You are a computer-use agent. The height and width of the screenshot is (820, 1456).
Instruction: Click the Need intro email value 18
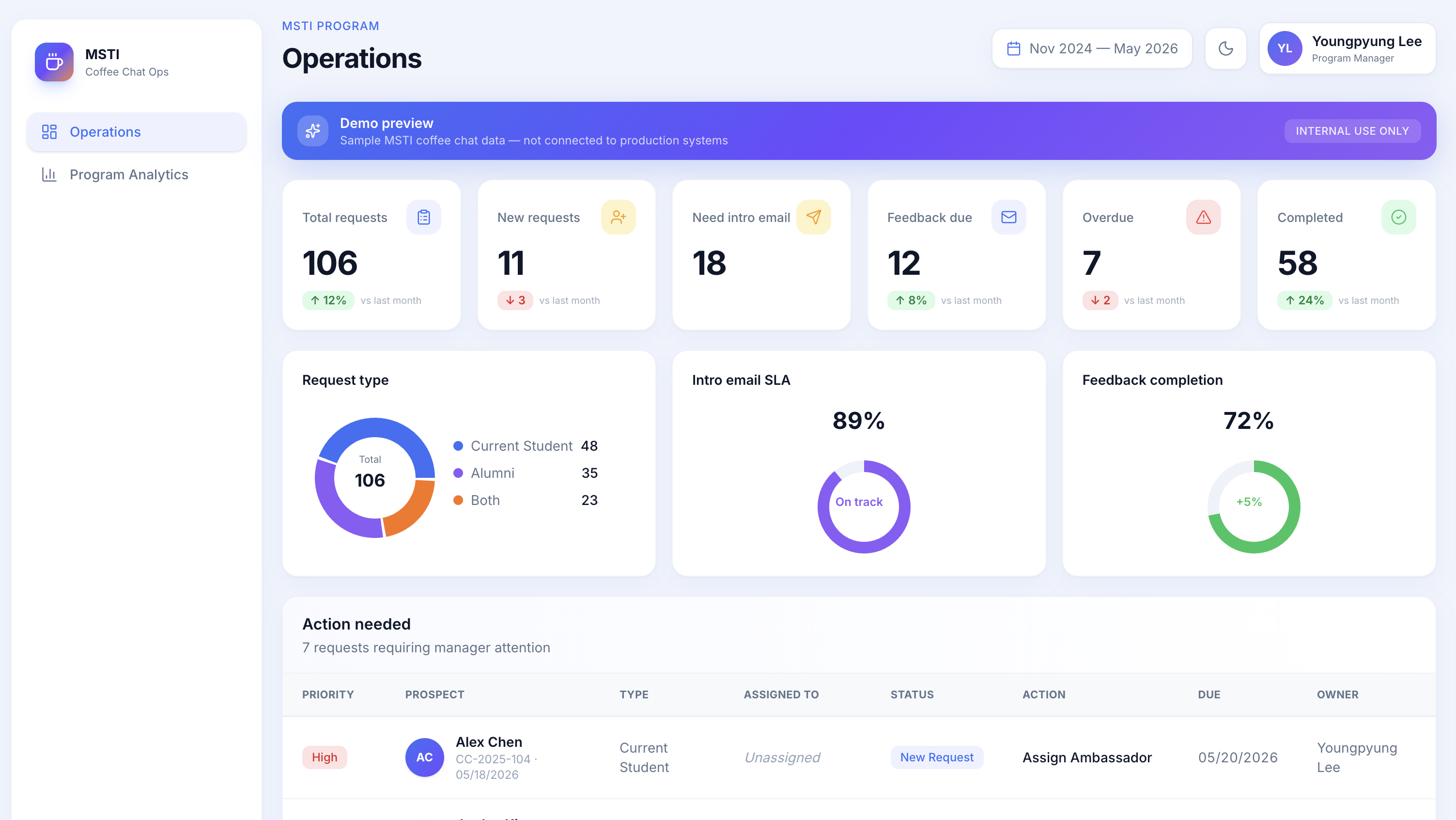pyautogui.click(x=709, y=263)
